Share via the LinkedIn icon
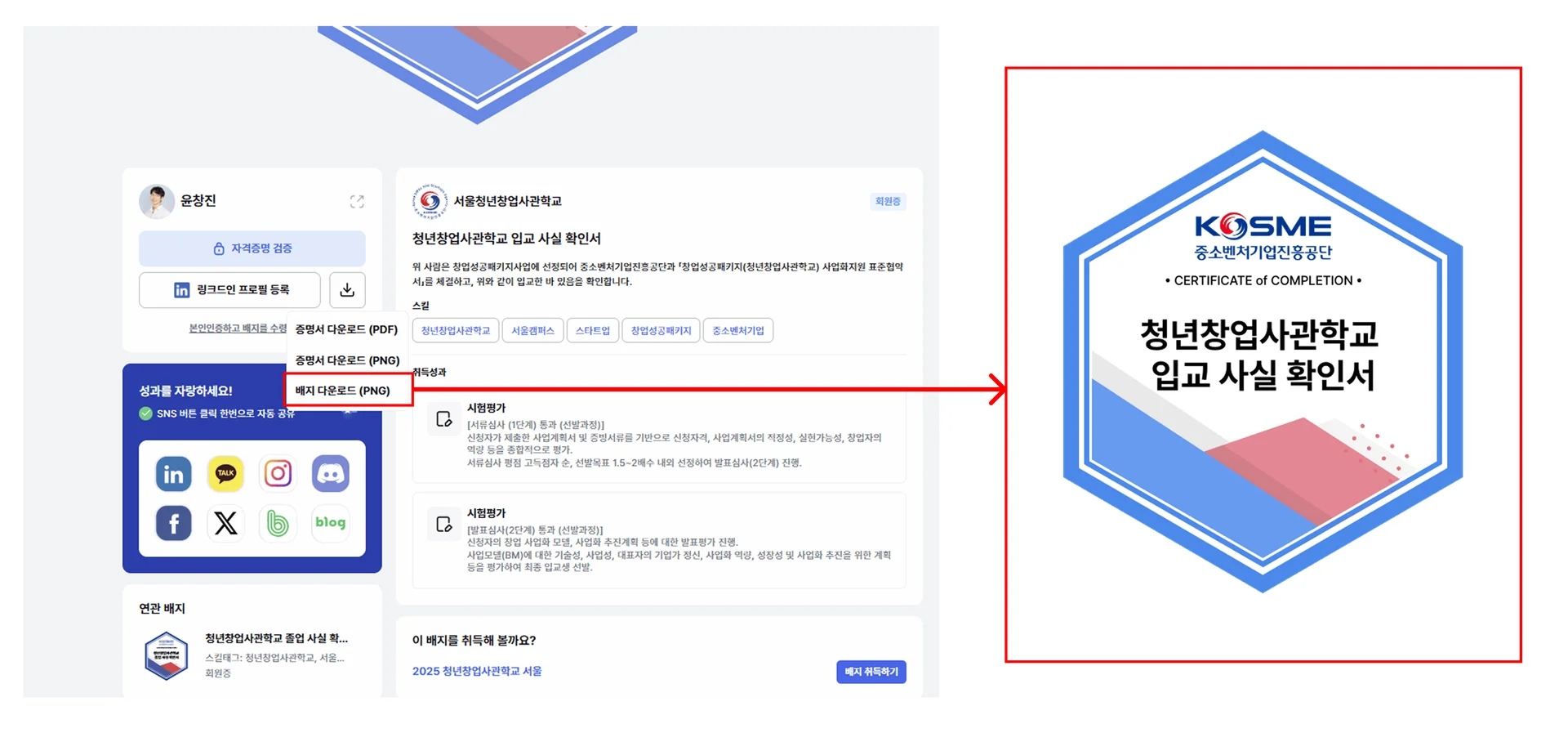This screenshot has width=1568, height=733. (x=173, y=474)
